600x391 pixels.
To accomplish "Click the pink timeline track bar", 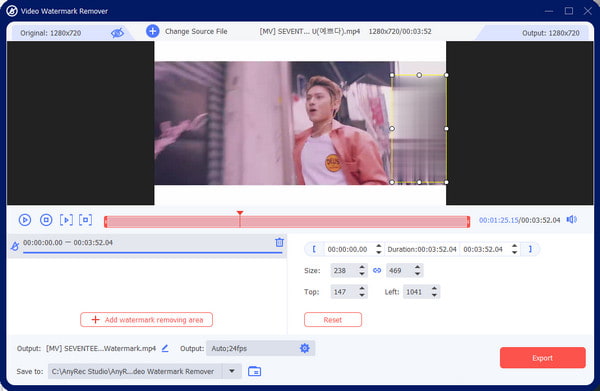I will click(287, 222).
